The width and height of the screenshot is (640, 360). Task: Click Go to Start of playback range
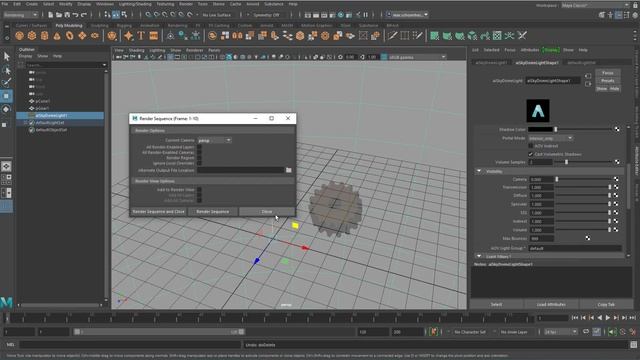(x=575, y=318)
